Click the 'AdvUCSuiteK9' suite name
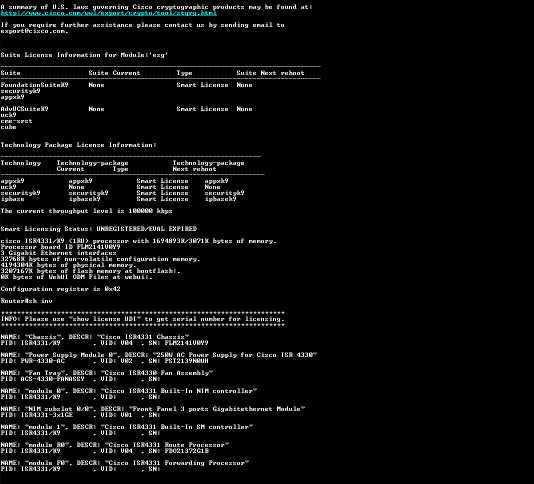 click(x=25, y=109)
